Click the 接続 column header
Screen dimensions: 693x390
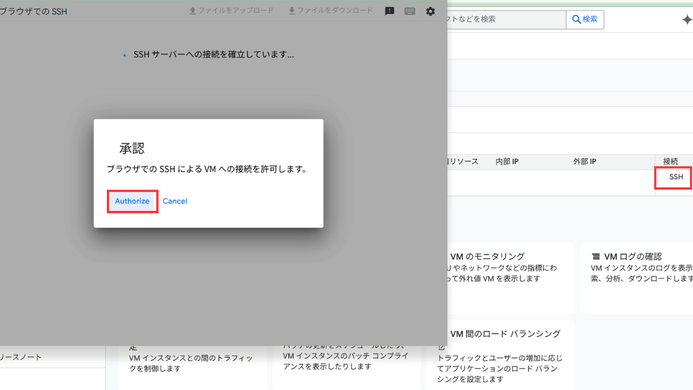pos(670,161)
